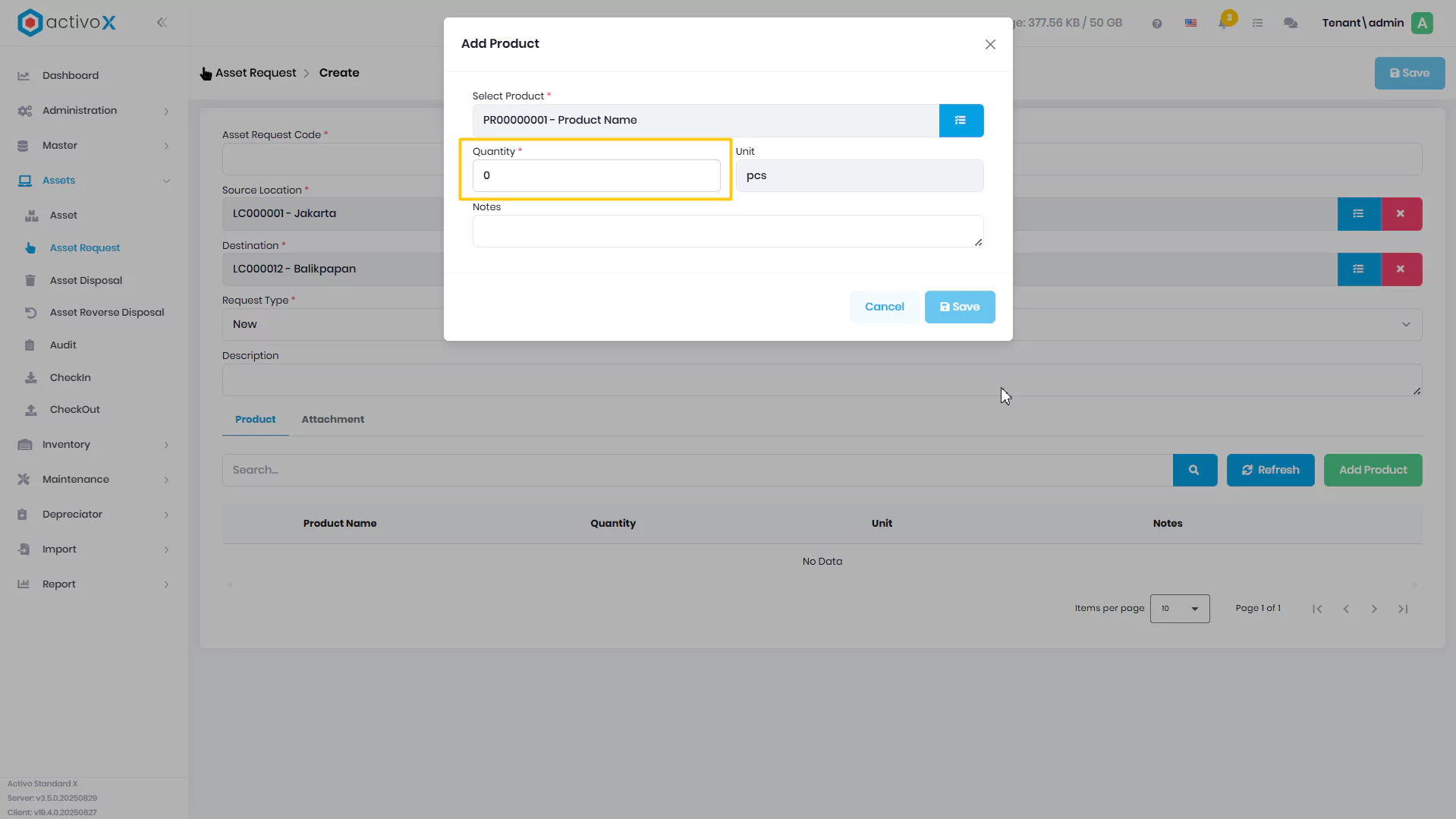Viewport: 1456px width, 819px height.
Task: Open Tenant\admin user avatar
Action: tap(1422, 24)
